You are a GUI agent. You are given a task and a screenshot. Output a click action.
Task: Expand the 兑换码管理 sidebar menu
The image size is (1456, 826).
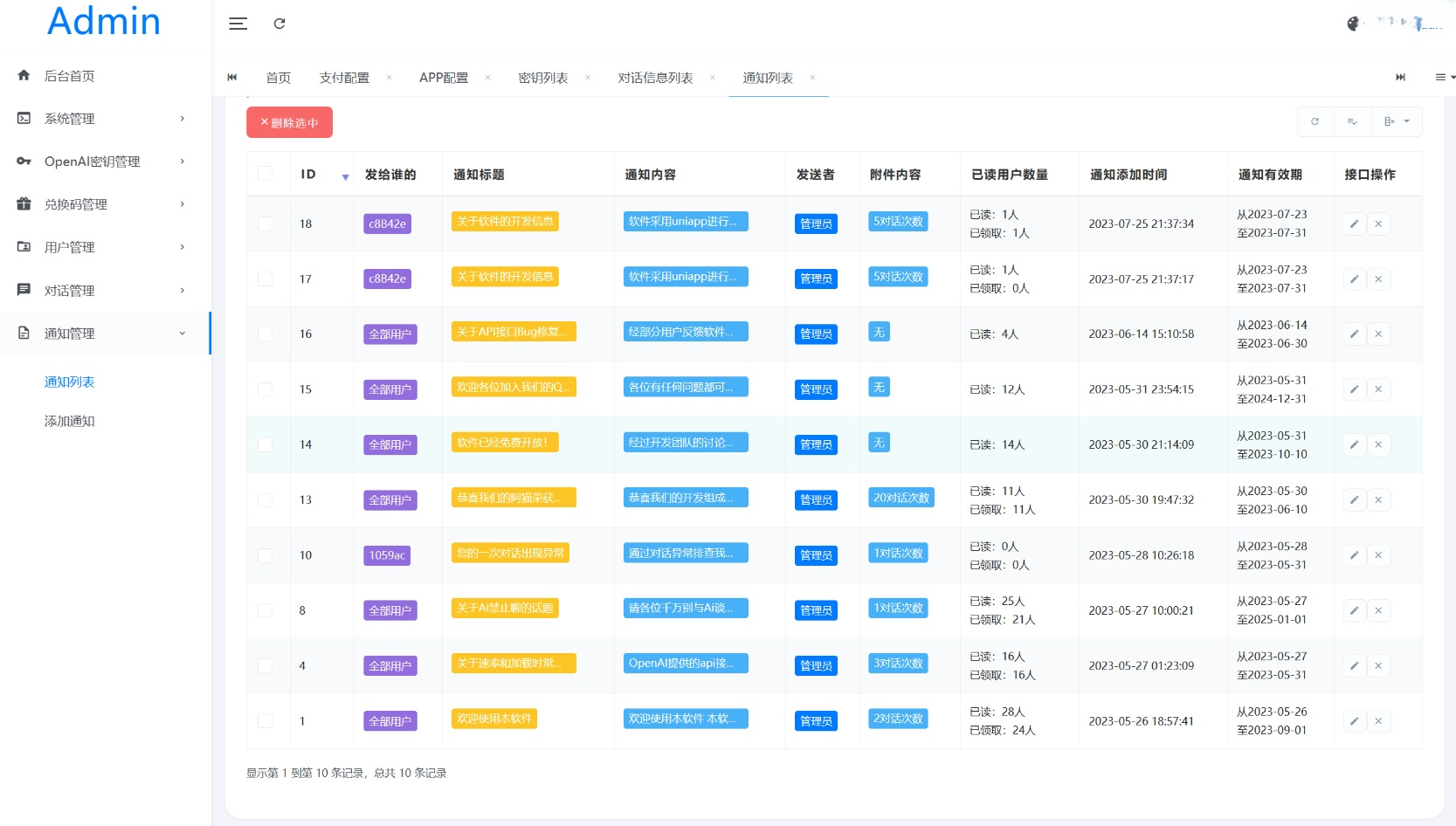[105, 204]
